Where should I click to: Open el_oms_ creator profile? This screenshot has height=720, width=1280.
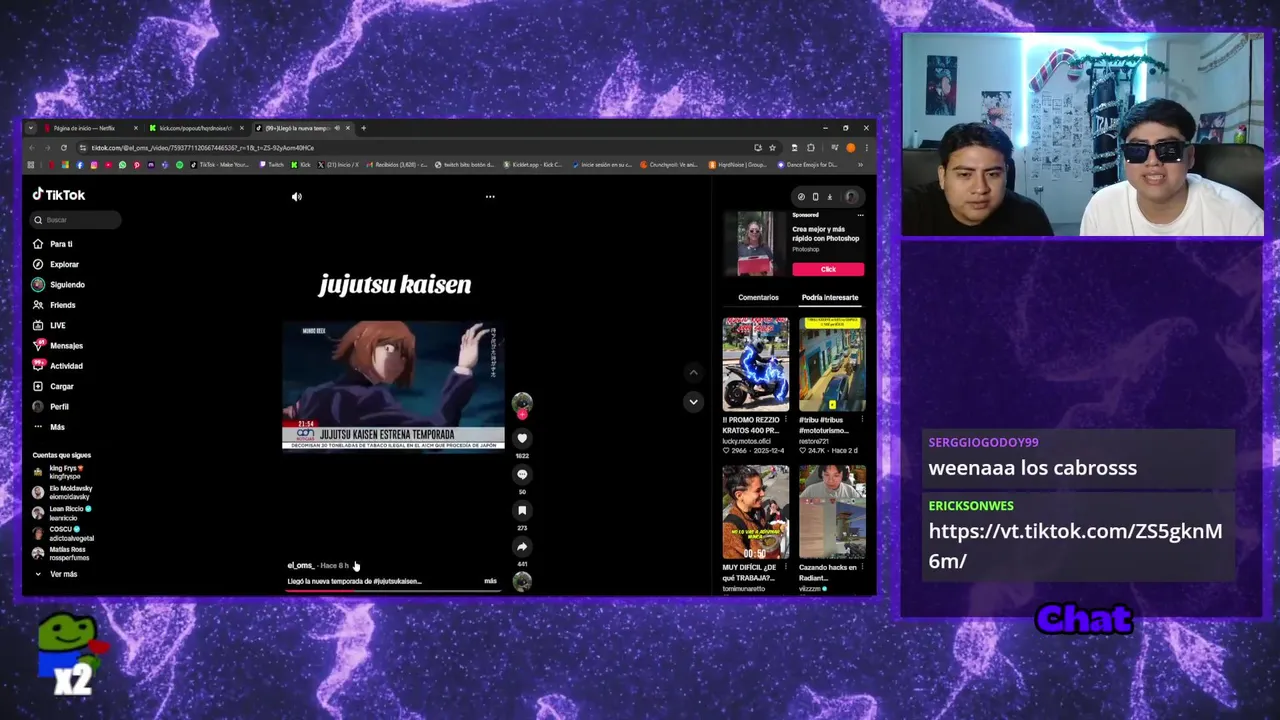point(300,565)
